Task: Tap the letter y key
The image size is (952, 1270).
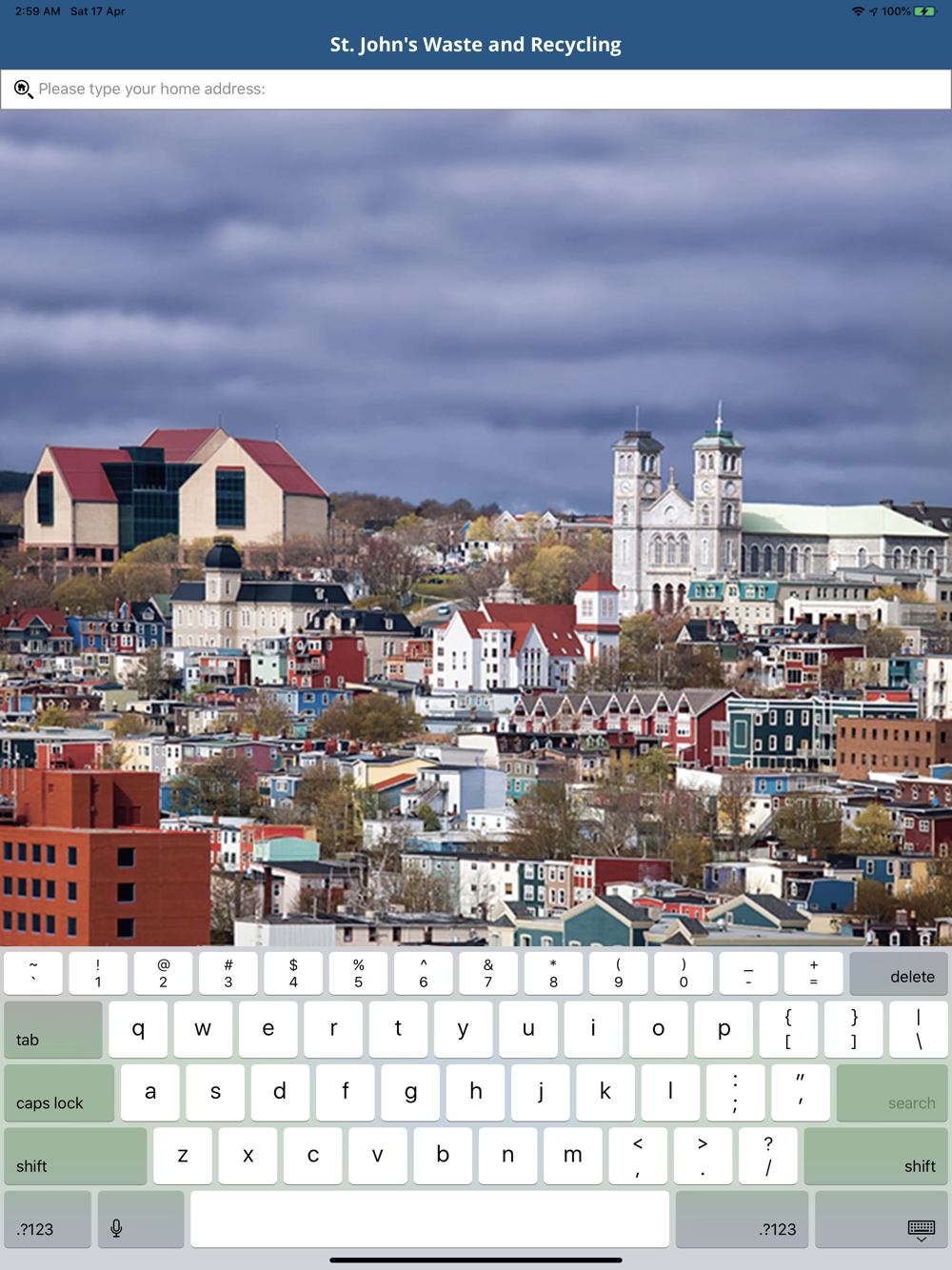Action: [x=463, y=1029]
